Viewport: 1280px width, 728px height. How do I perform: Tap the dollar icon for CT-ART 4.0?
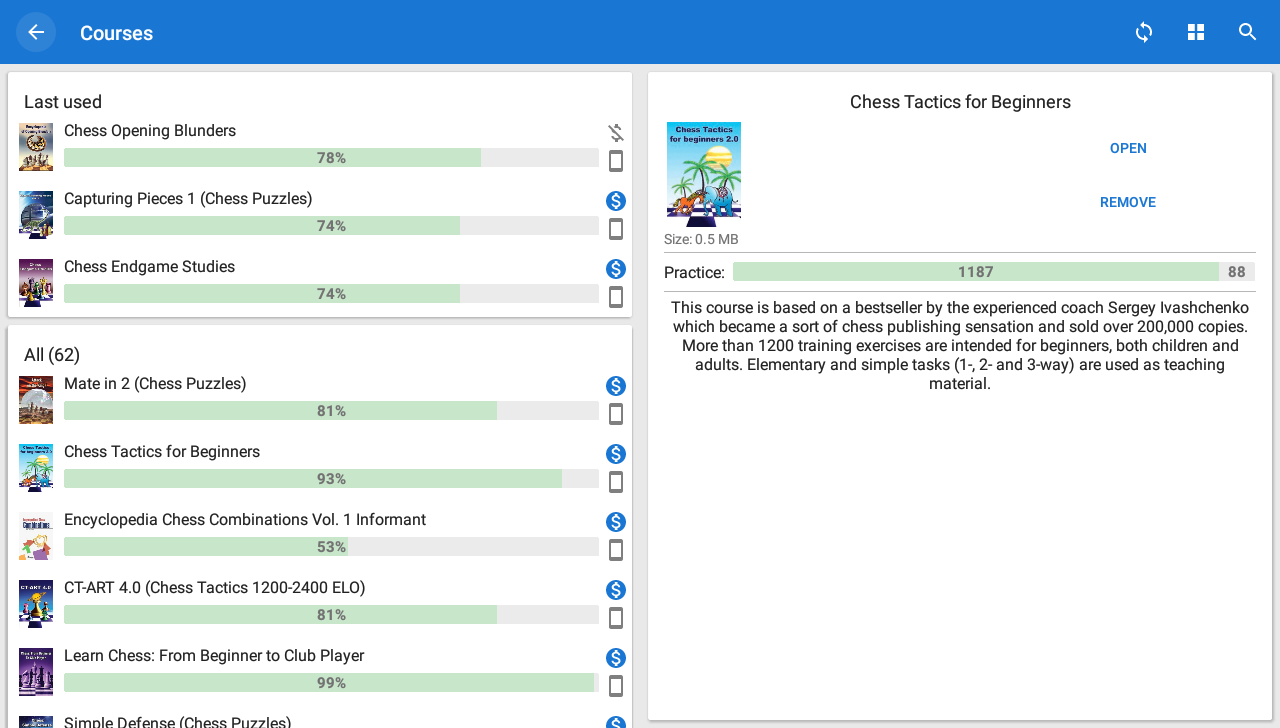[616, 590]
